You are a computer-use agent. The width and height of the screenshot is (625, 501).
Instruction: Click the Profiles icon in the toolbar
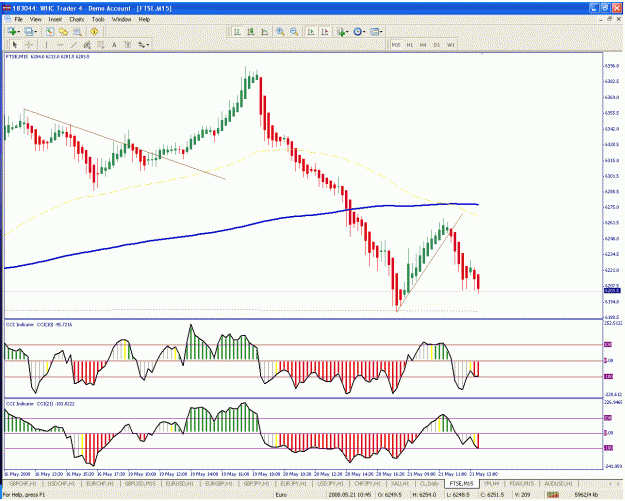click(x=28, y=32)
